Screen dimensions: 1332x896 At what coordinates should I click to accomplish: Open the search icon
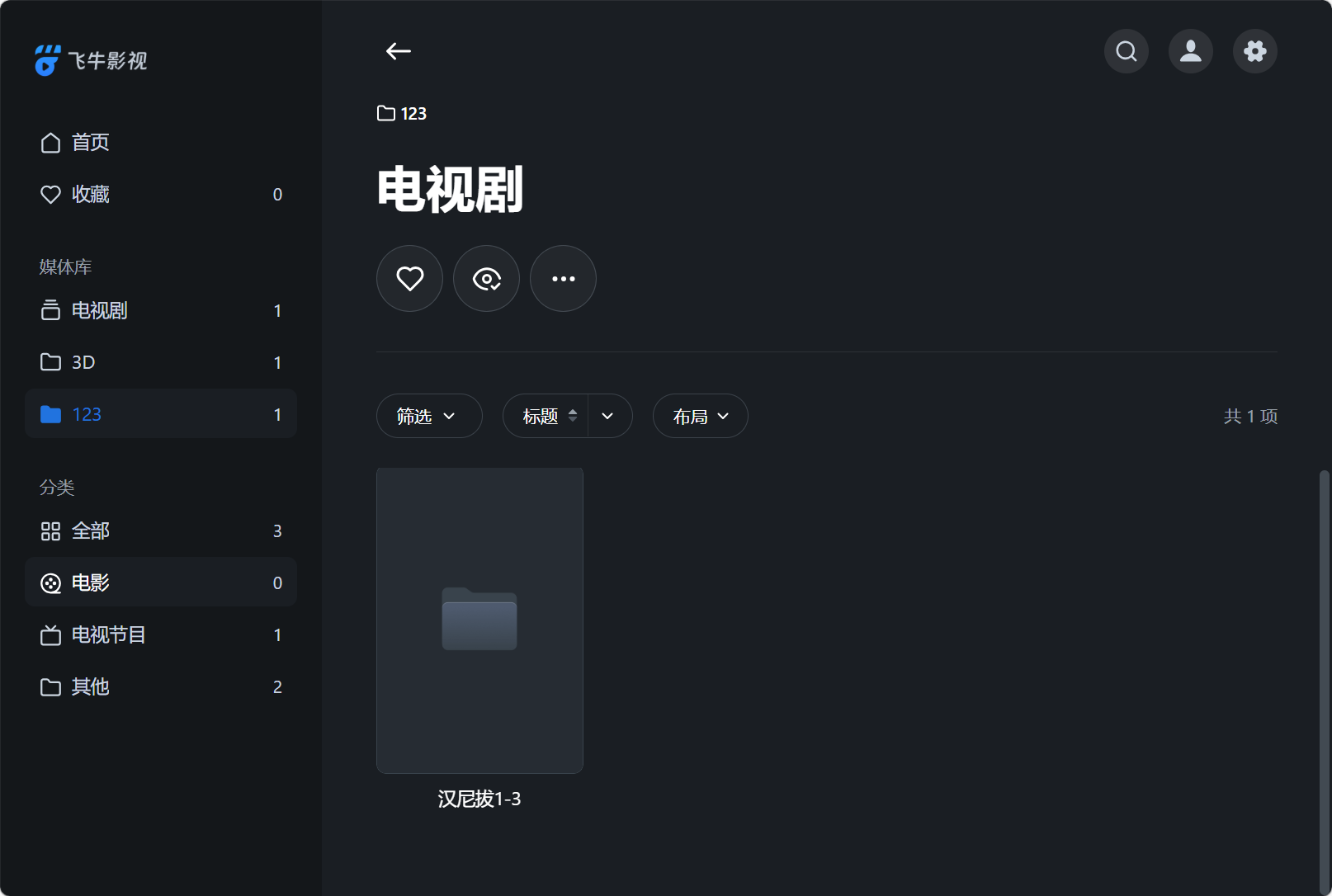pos(1126,51)
